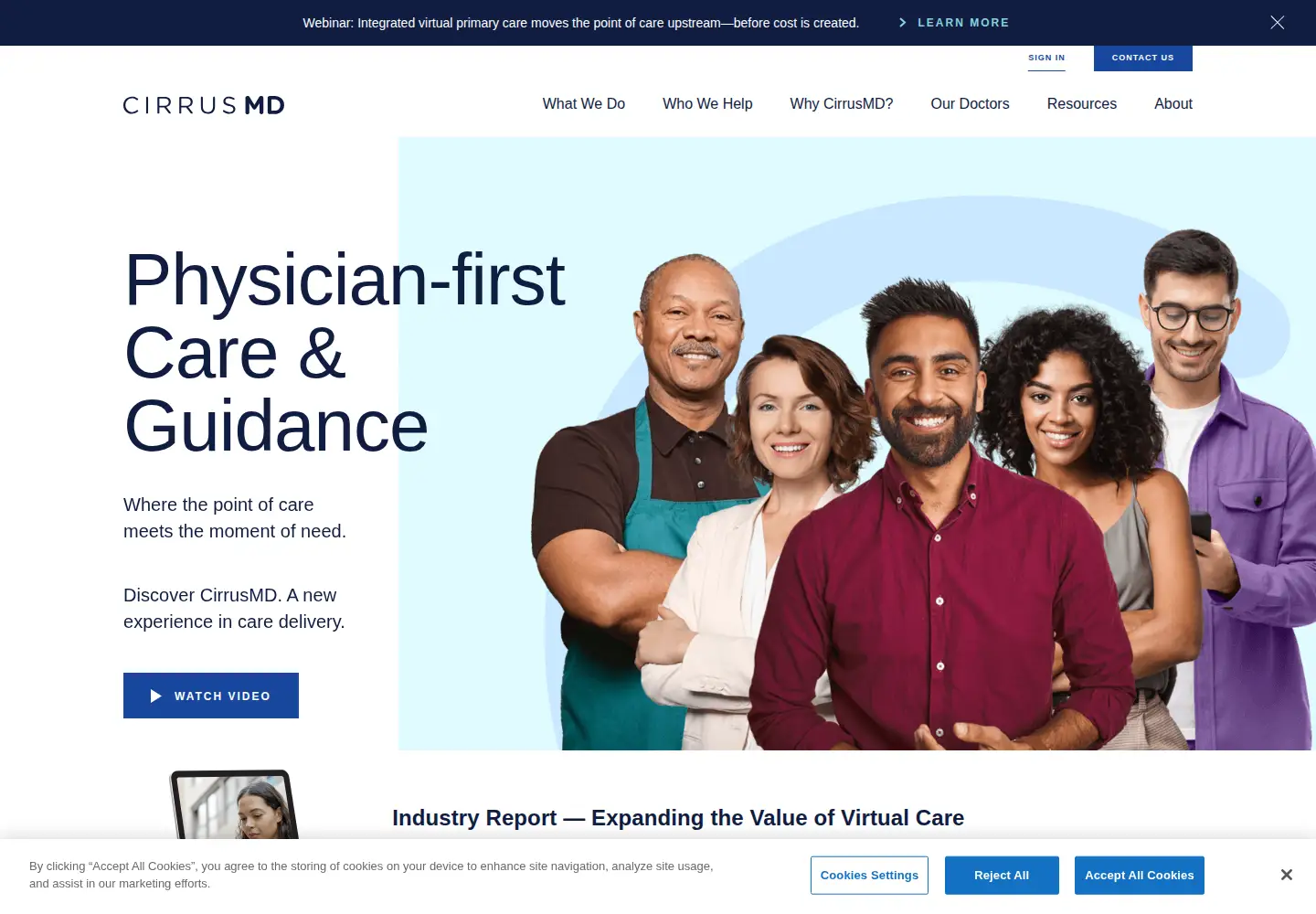Open the Sign In link
Viewport: 1316px width, 914px height.
click(x=1046, y=58)
